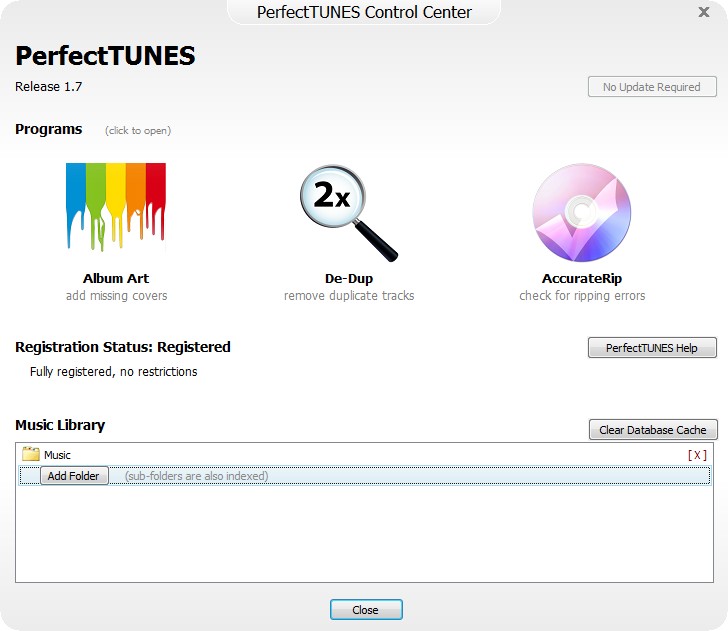Remove Music folder with [X]
Viewport: 728px width, 631px height.
[697, 455]
